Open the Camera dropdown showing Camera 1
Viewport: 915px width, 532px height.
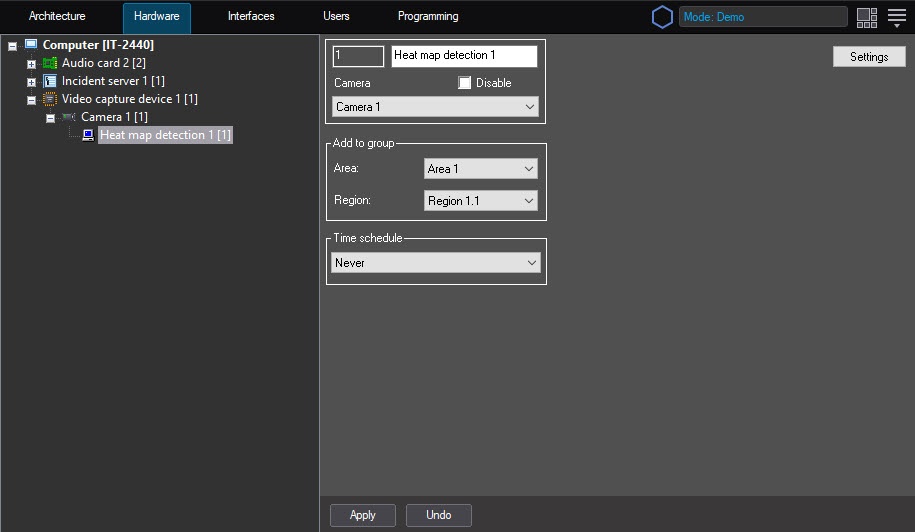click(x=435, y=107)
